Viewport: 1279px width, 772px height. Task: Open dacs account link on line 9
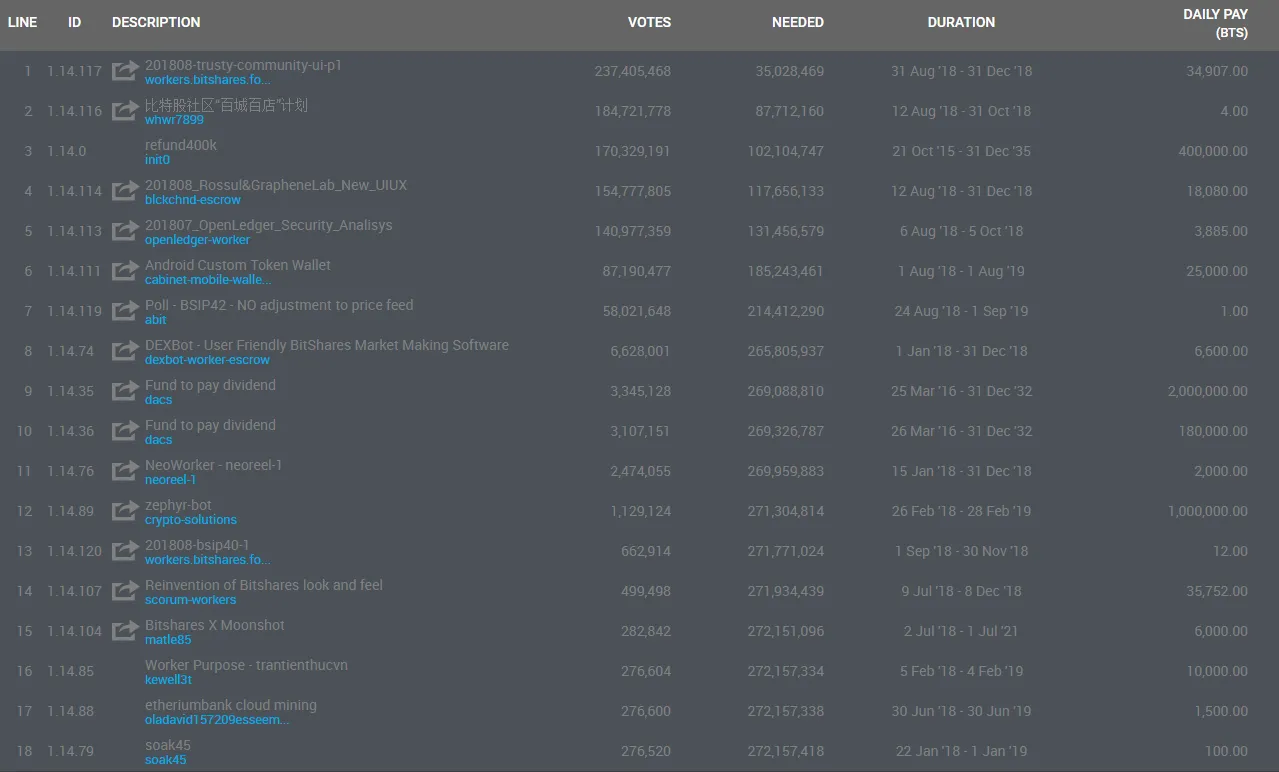point(159,400)
